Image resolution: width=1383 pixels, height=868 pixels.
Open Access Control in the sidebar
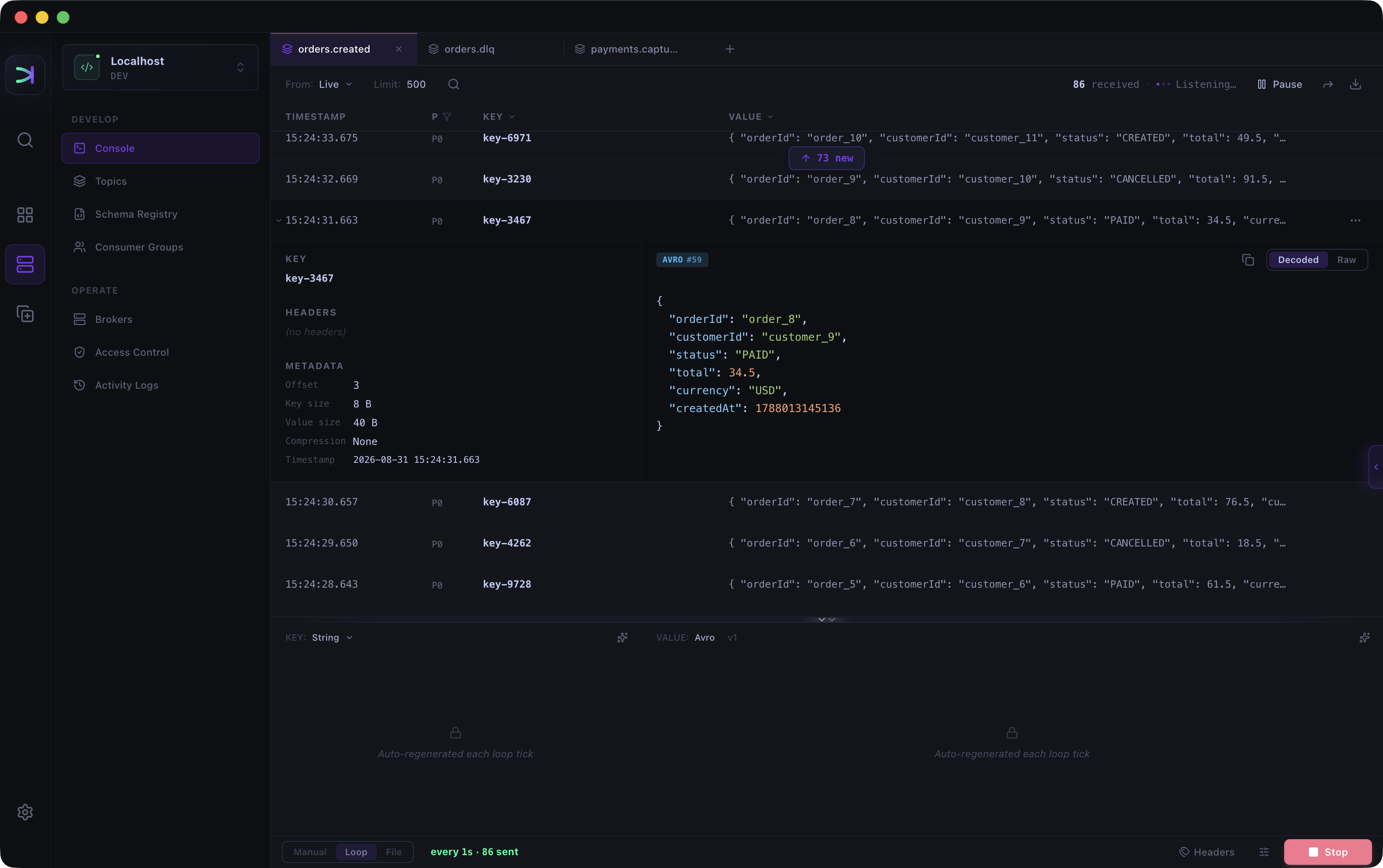tap(160, 353)
